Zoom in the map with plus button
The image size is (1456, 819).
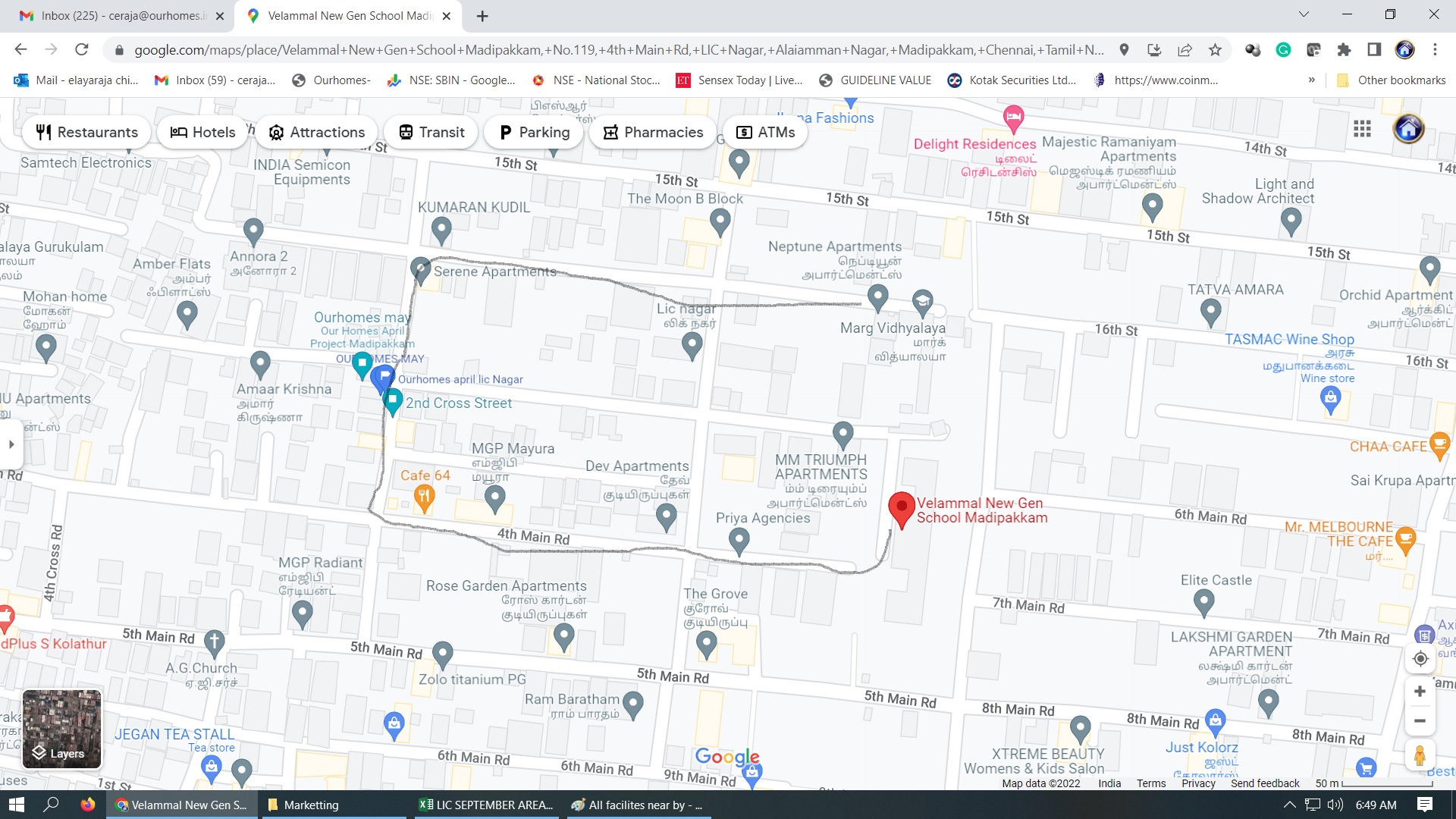click(x=1420, y=691)
